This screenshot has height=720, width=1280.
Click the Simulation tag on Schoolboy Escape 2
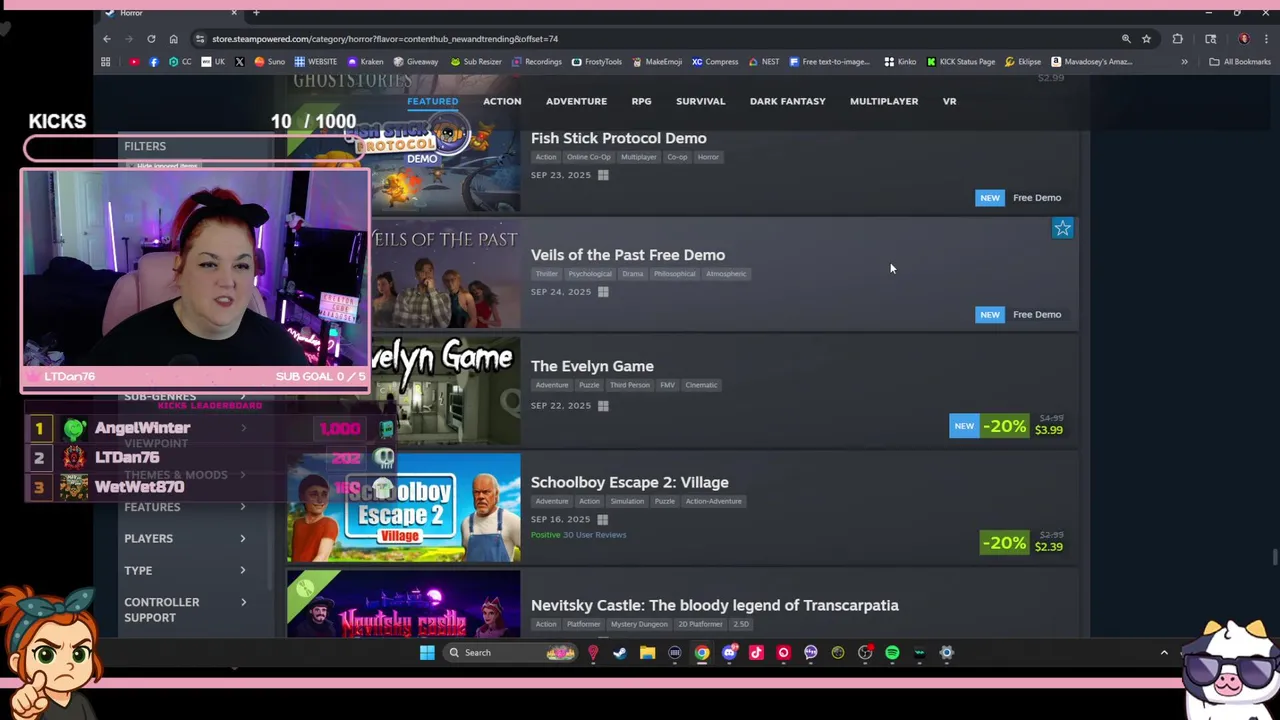point(627,502)
